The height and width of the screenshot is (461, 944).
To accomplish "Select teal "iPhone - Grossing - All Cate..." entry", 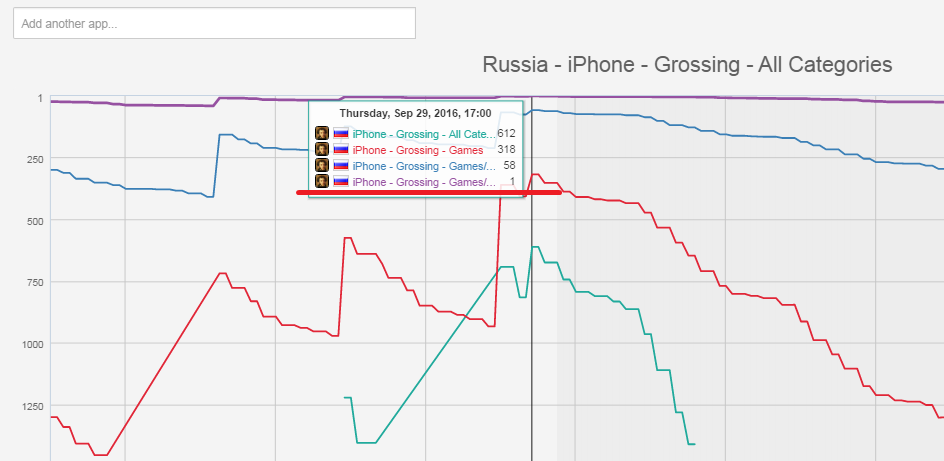I will pos(424,134).
